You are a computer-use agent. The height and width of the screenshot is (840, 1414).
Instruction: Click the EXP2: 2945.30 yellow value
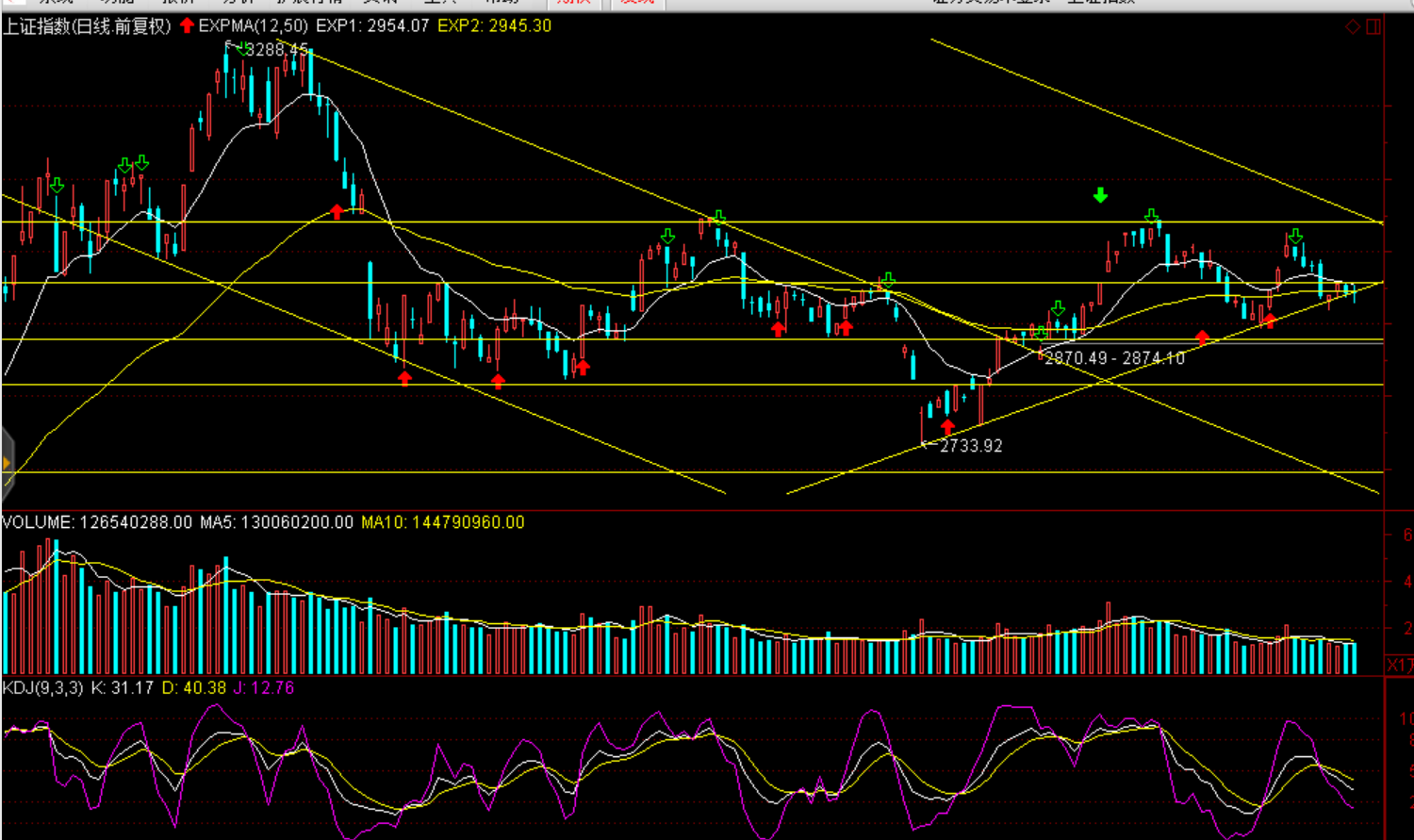[494, 25]
